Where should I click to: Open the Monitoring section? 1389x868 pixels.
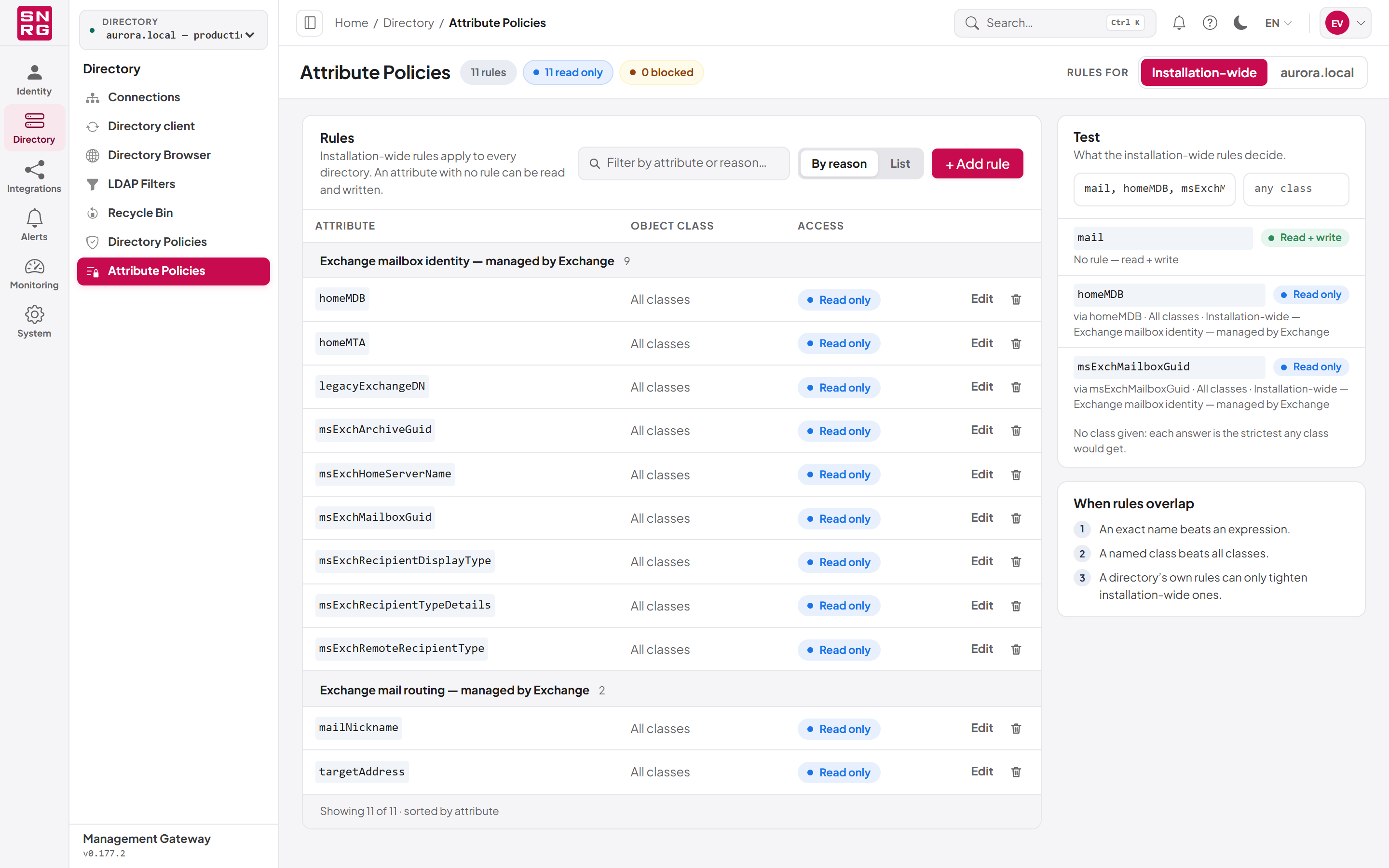(x=34, y=273)
